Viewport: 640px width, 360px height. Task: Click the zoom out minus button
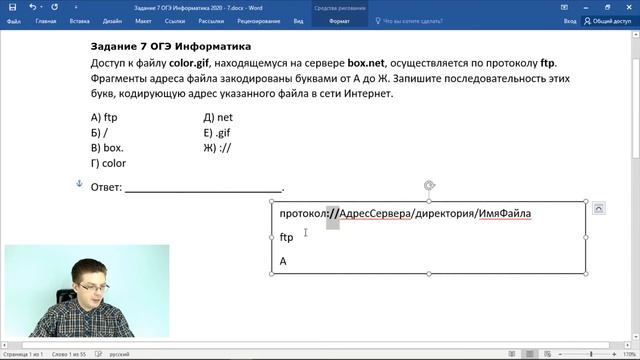560,354
